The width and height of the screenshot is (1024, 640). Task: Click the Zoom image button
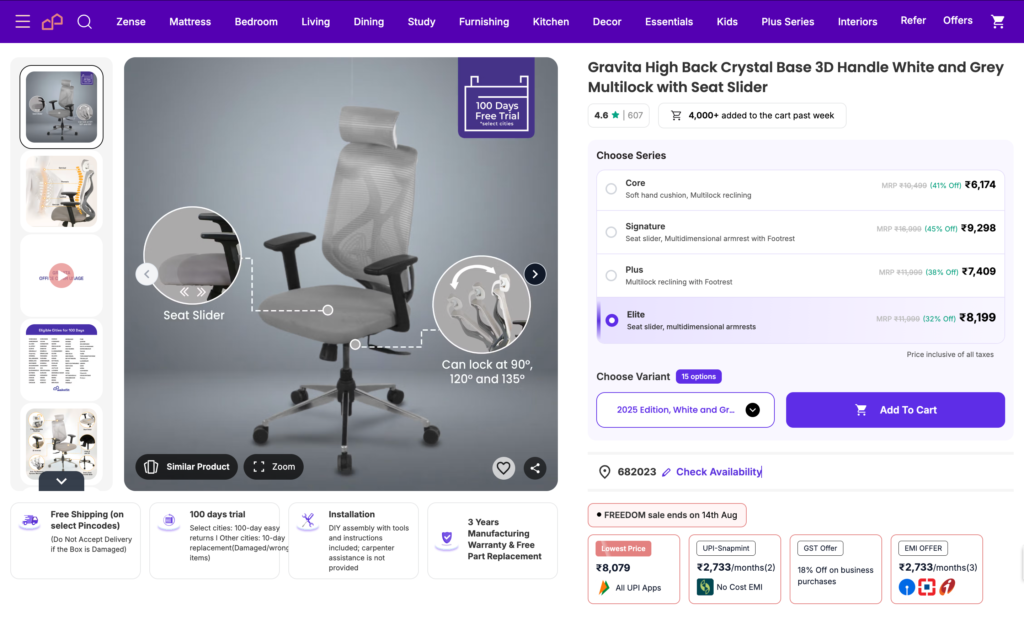(x=274, y=467)
